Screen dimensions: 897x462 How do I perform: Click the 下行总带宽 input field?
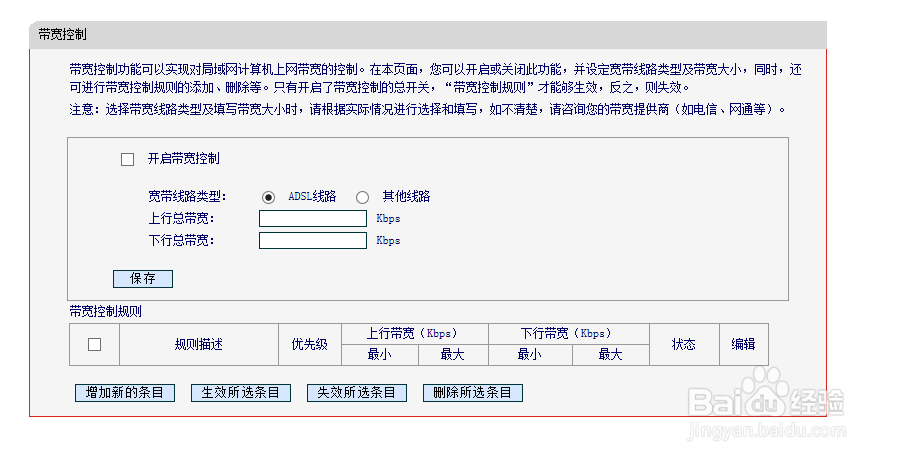313,240
